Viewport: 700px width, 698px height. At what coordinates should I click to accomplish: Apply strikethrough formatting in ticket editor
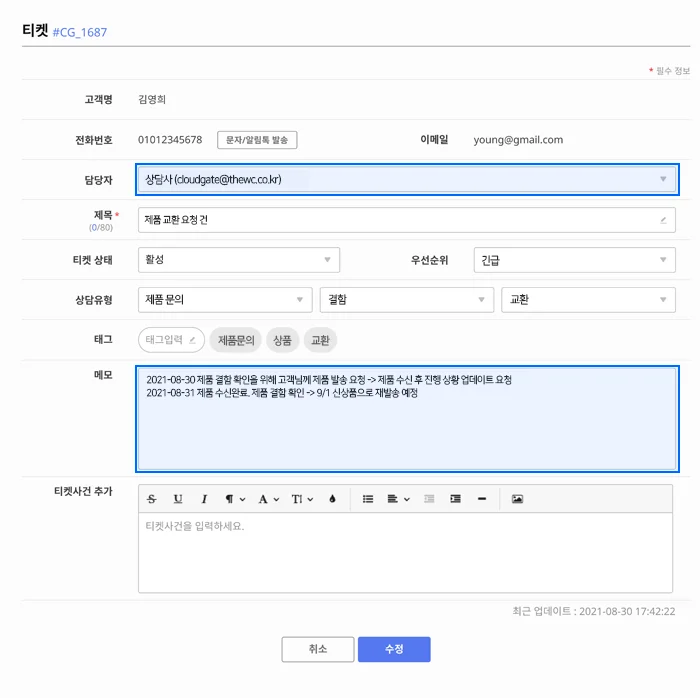pyautogui.click(x=152, y=499)
